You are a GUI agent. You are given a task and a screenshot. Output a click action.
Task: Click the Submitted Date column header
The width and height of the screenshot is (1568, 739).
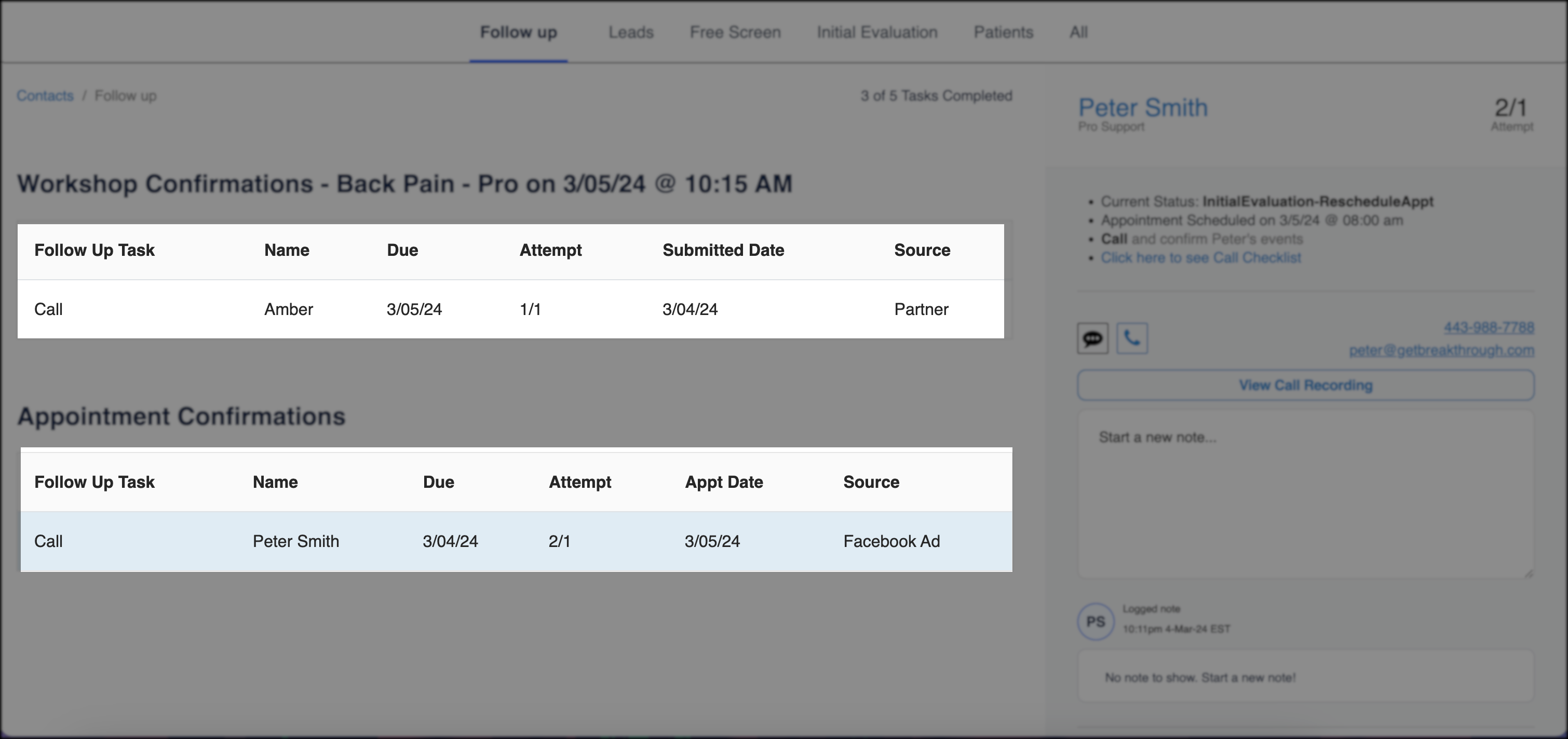coord(723,251)
